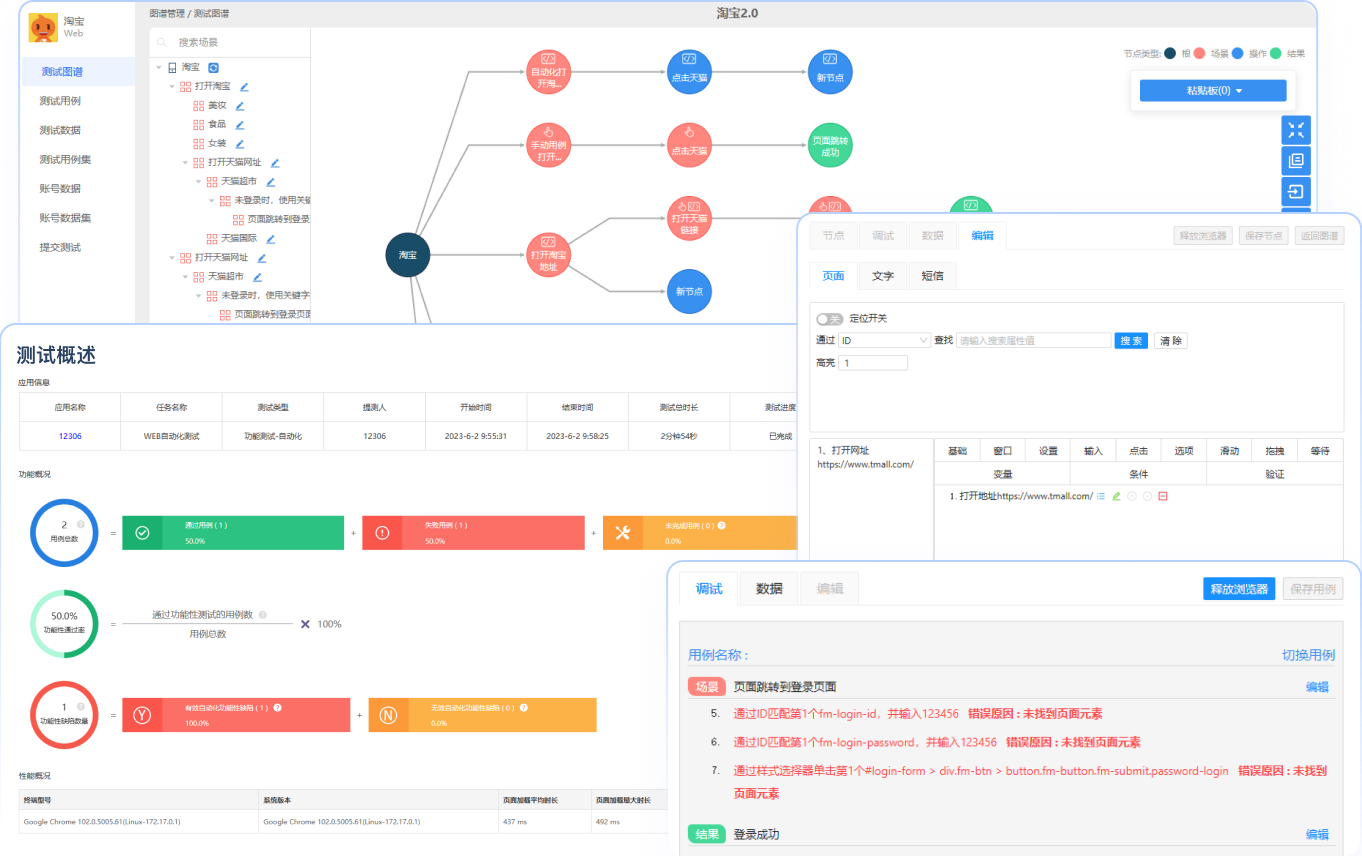
Task: Click the 清除 button
Action: coord(1170,341)
